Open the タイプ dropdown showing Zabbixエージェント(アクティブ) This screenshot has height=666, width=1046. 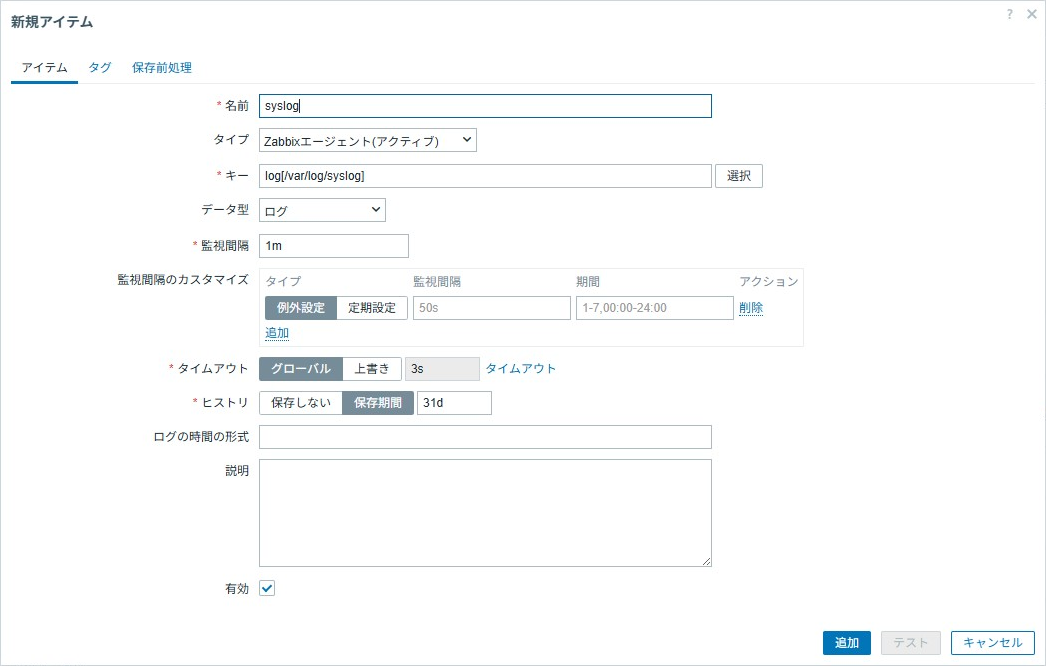tap(366, 140)
